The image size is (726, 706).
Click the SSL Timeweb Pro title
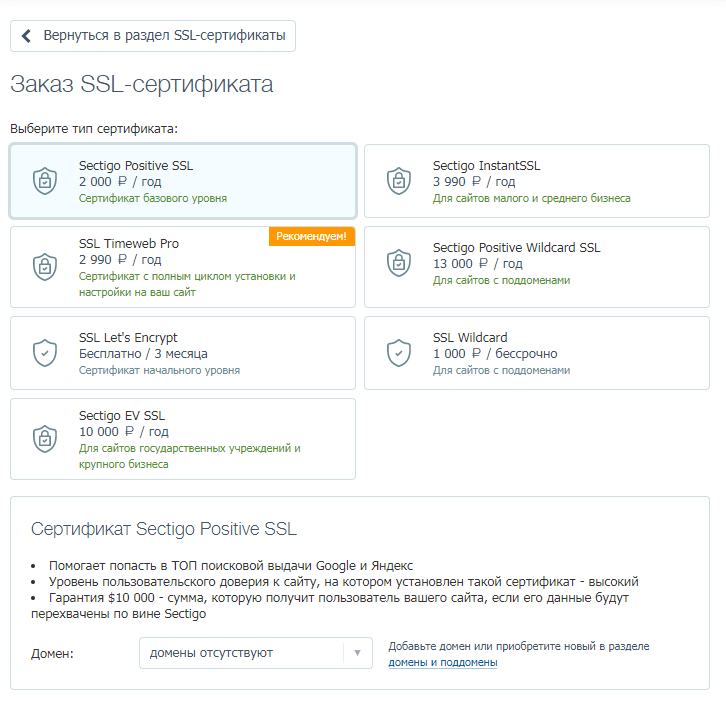129,244
